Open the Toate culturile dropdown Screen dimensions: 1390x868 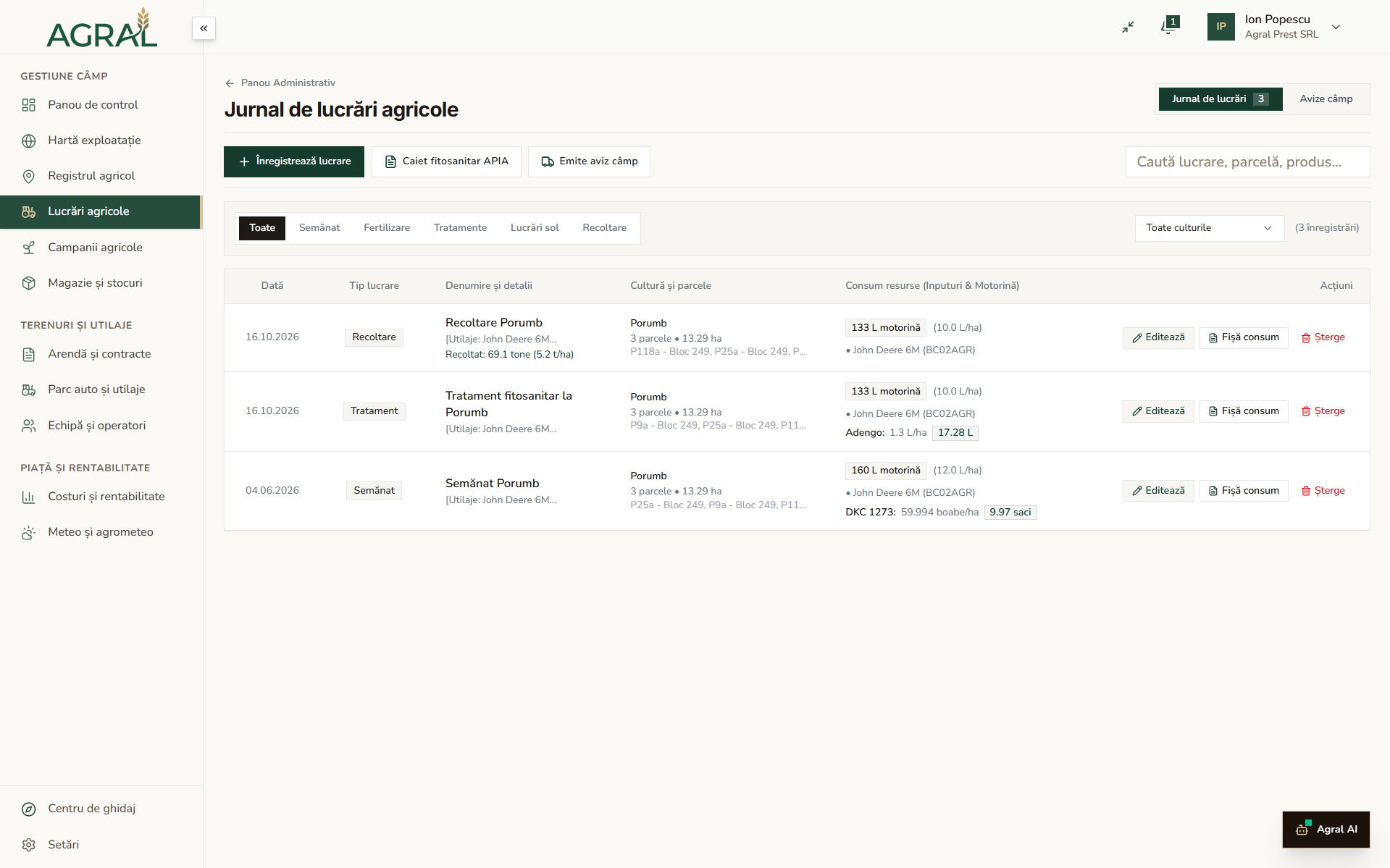(1209, 228)
